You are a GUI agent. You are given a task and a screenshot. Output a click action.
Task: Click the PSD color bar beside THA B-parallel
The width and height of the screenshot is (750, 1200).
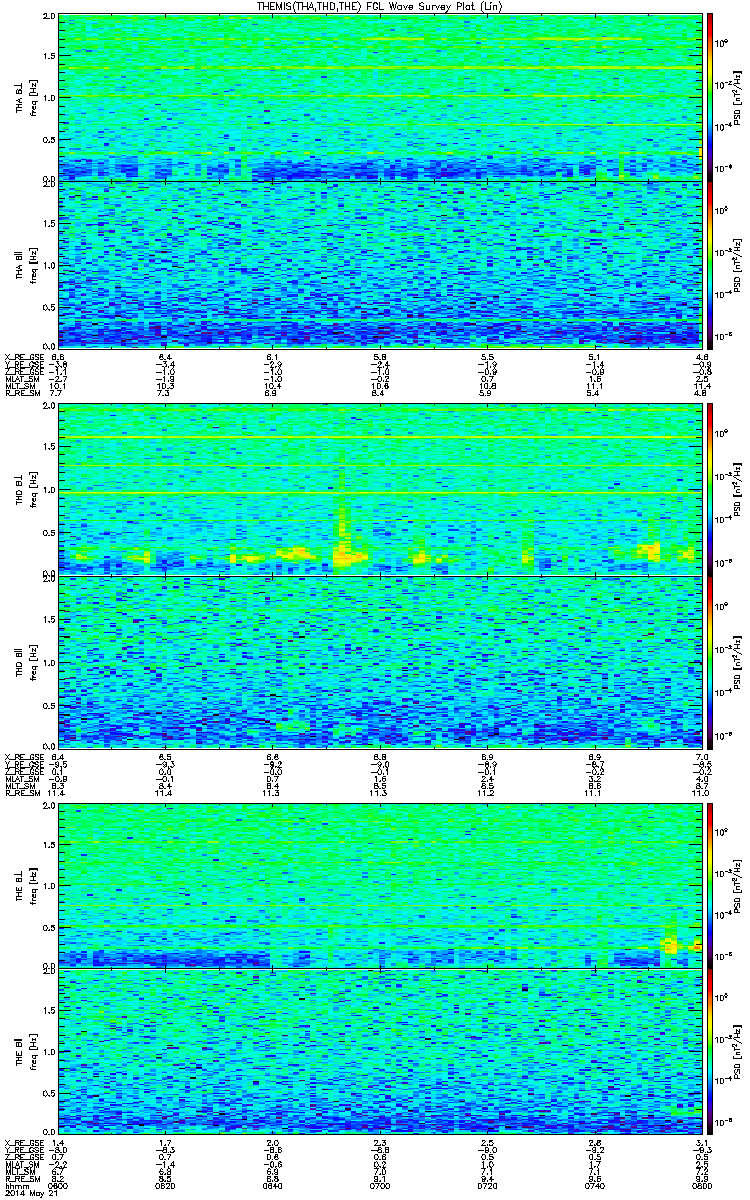(711, 264)
